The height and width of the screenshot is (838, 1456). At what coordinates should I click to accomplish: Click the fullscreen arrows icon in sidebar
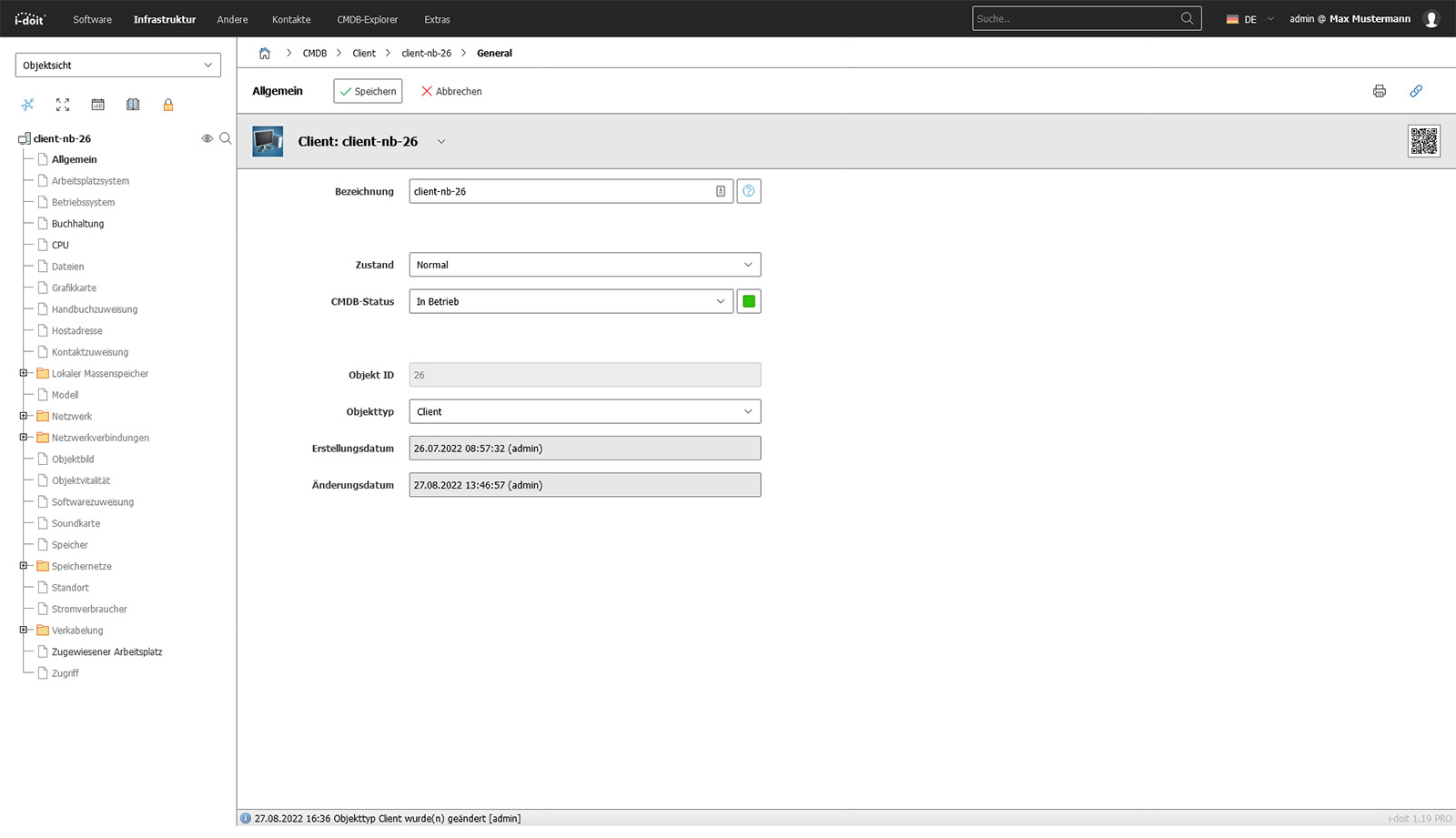pos(63,106)
